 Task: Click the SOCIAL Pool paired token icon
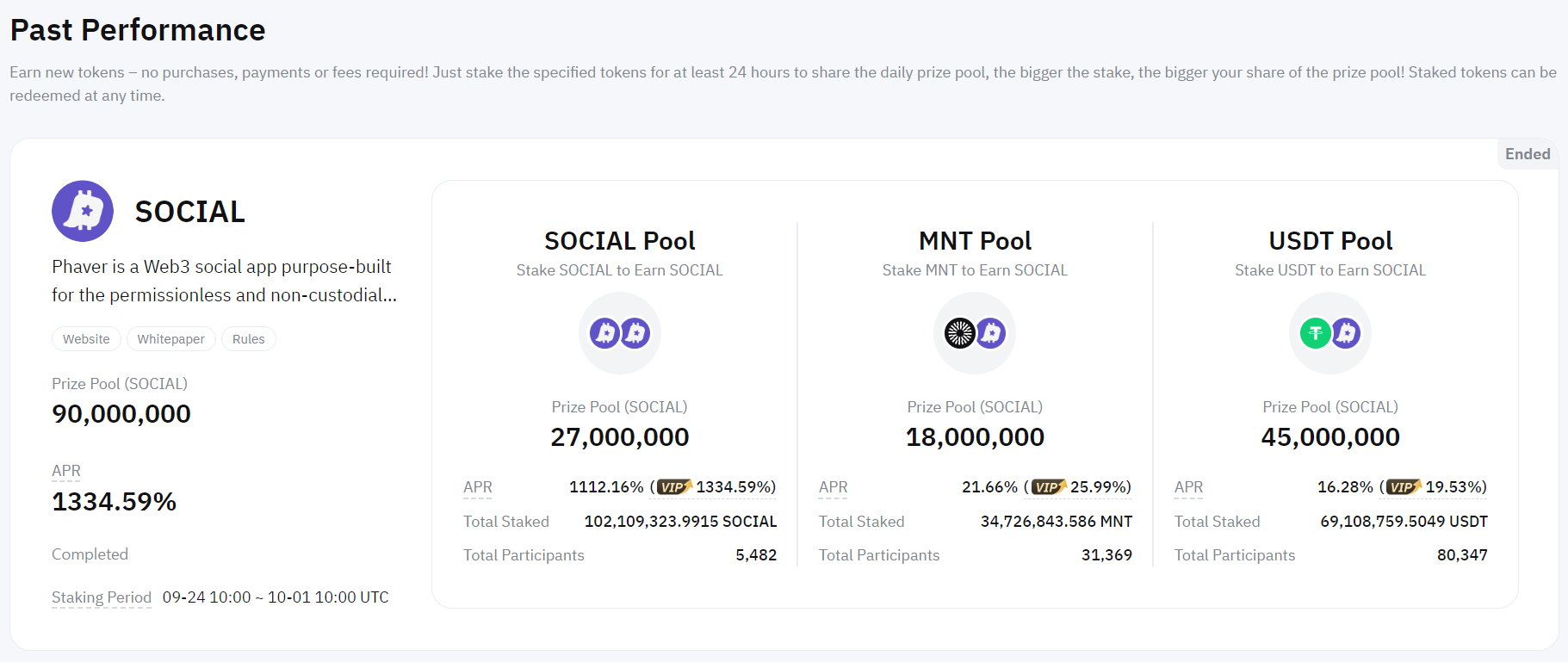[x=620, y=333]
